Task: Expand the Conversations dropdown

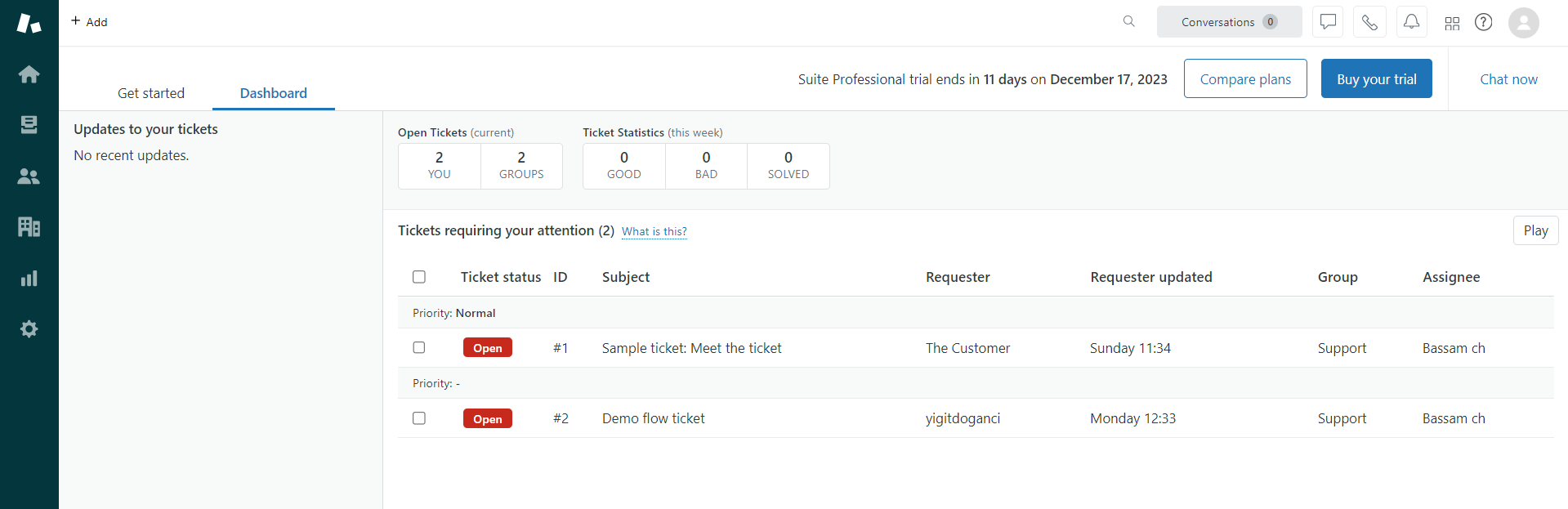Action: click(x=1228, y=22)
